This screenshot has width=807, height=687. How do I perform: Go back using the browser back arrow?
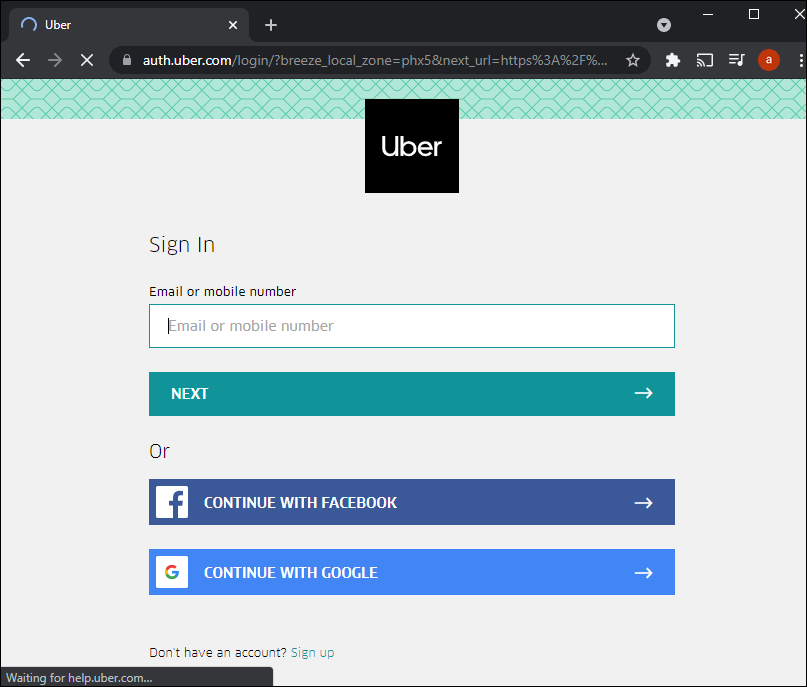23,60
